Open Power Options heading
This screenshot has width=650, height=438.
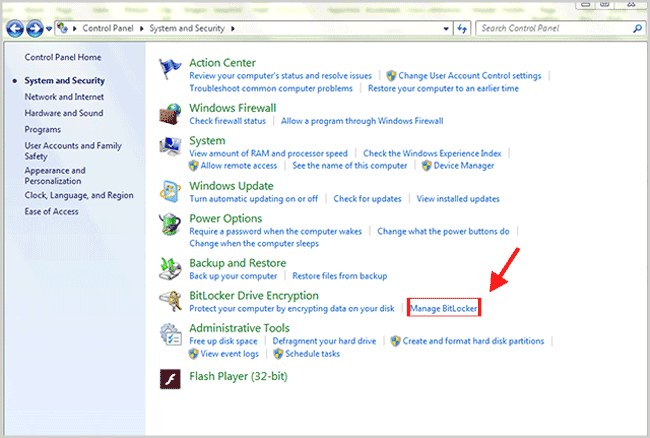[x=226, y=218]
